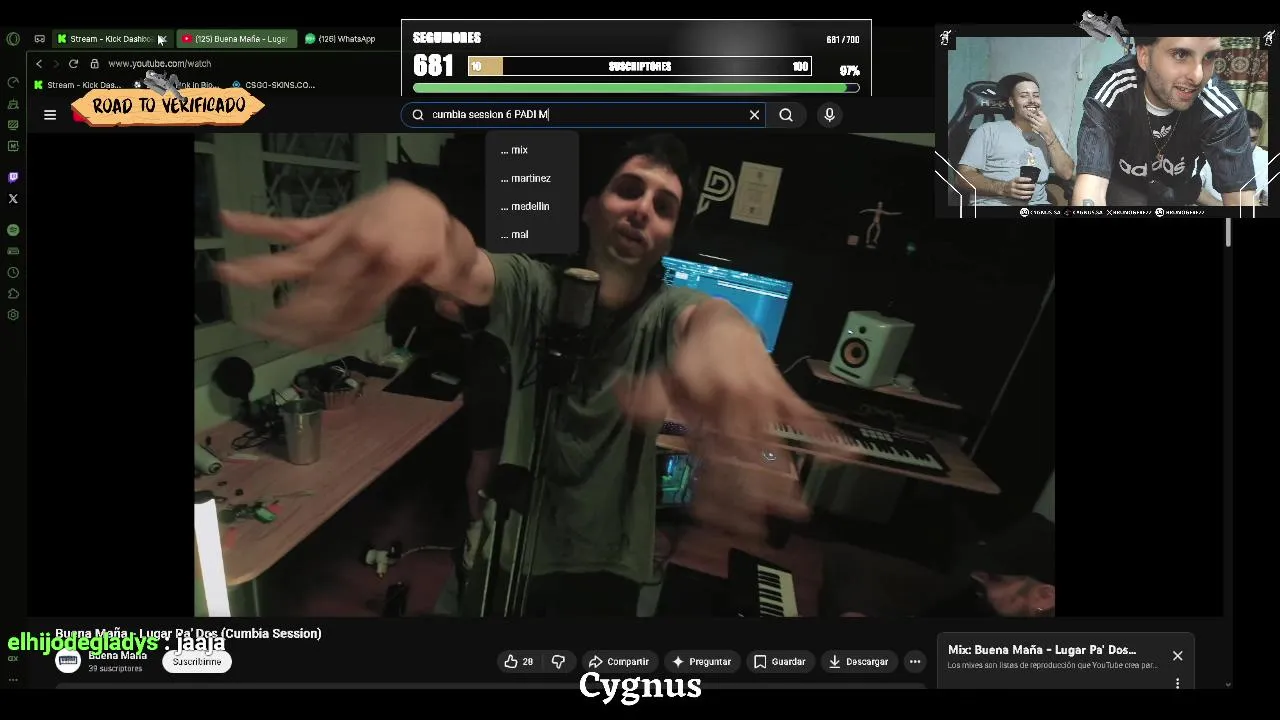Open the Spotify sidebar icon
This screenshot has width=1280, height=720.
tap(12, 230)
